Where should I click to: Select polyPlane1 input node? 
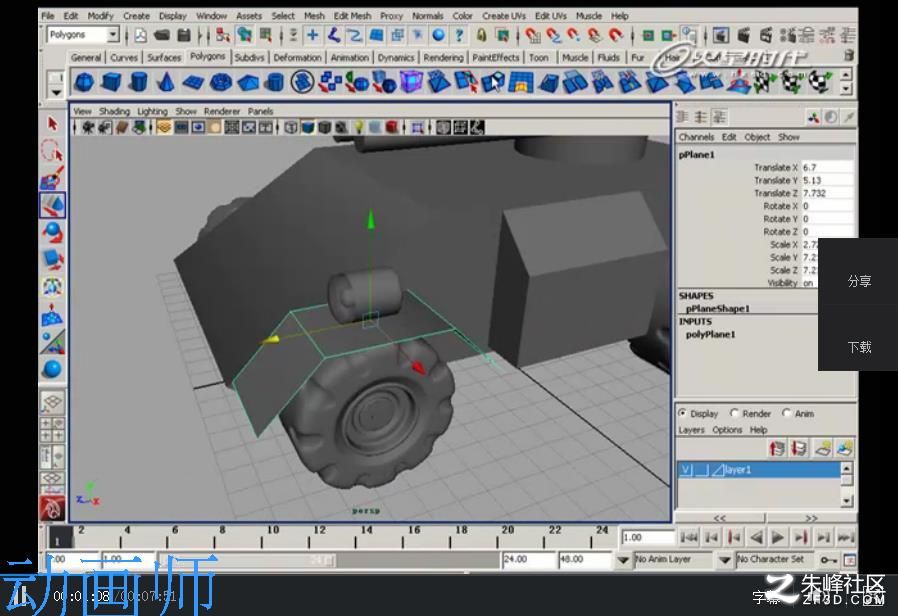tap(710, 334)
